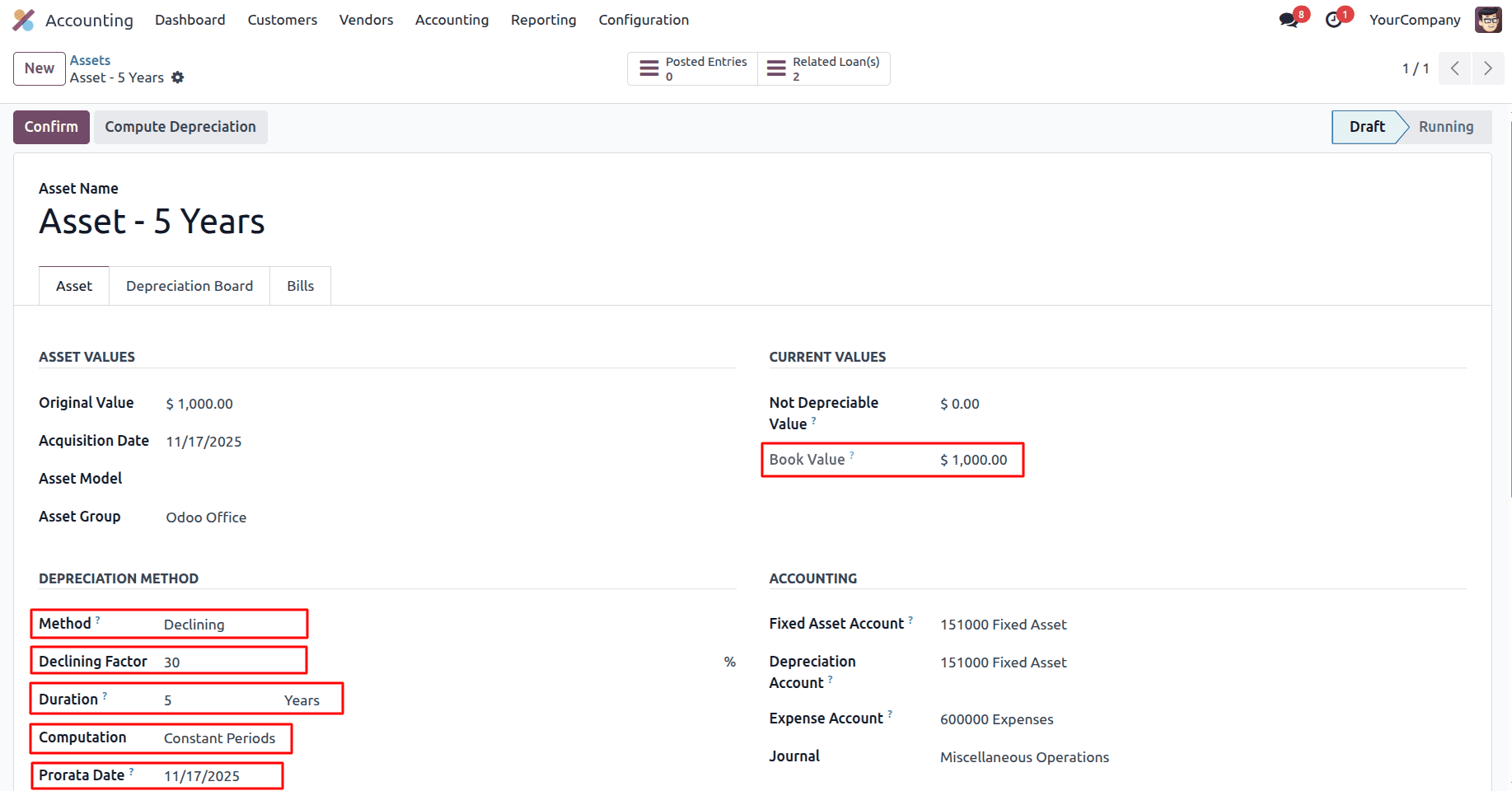This screenshot has width=1512, height=791.
Task: Open the Bills tab
Action: [300, 285]
